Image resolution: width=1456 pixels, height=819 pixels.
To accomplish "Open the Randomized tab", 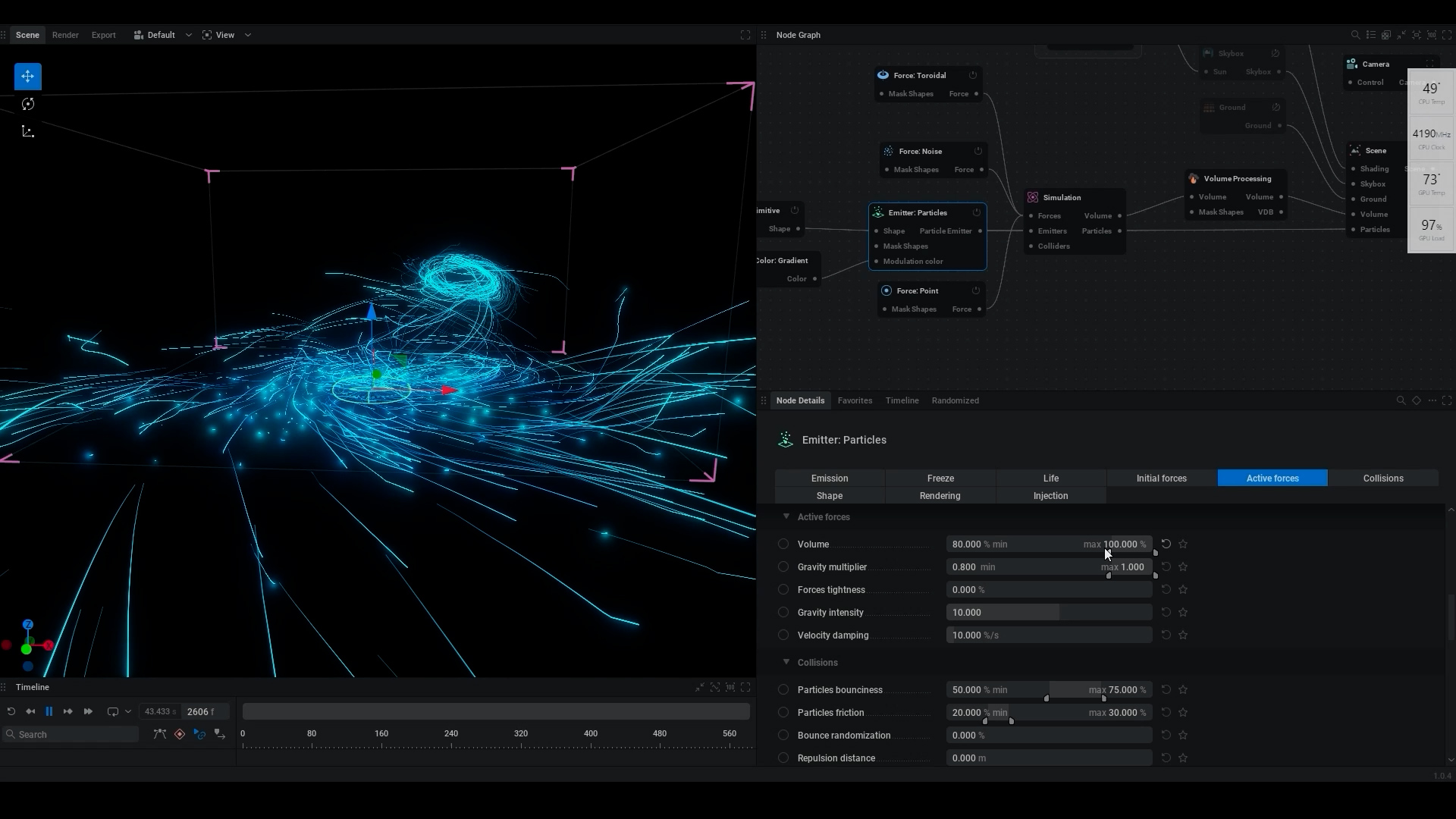I will coord(955,400).
